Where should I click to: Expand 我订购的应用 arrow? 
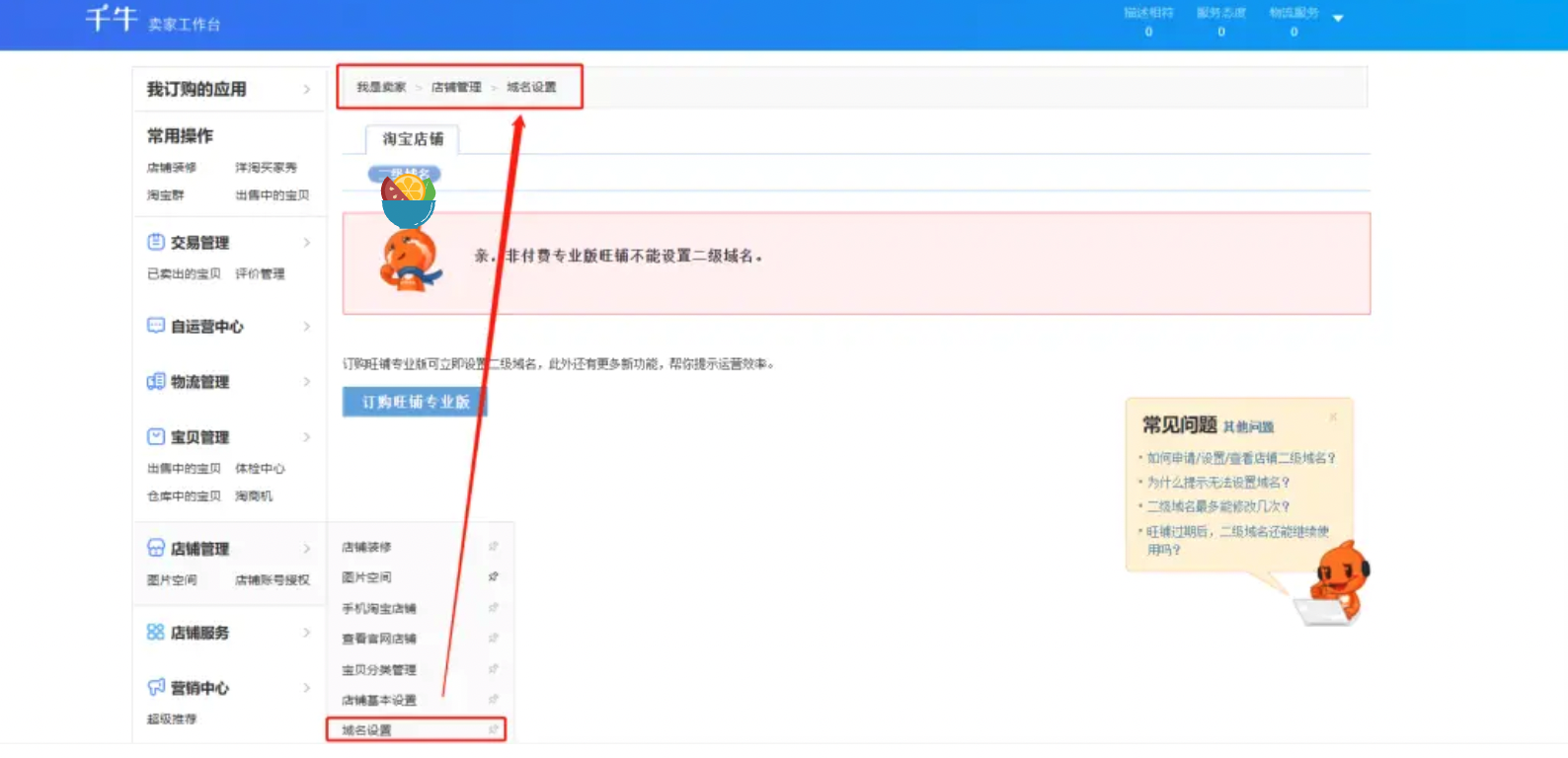click(x=307, y=89)
